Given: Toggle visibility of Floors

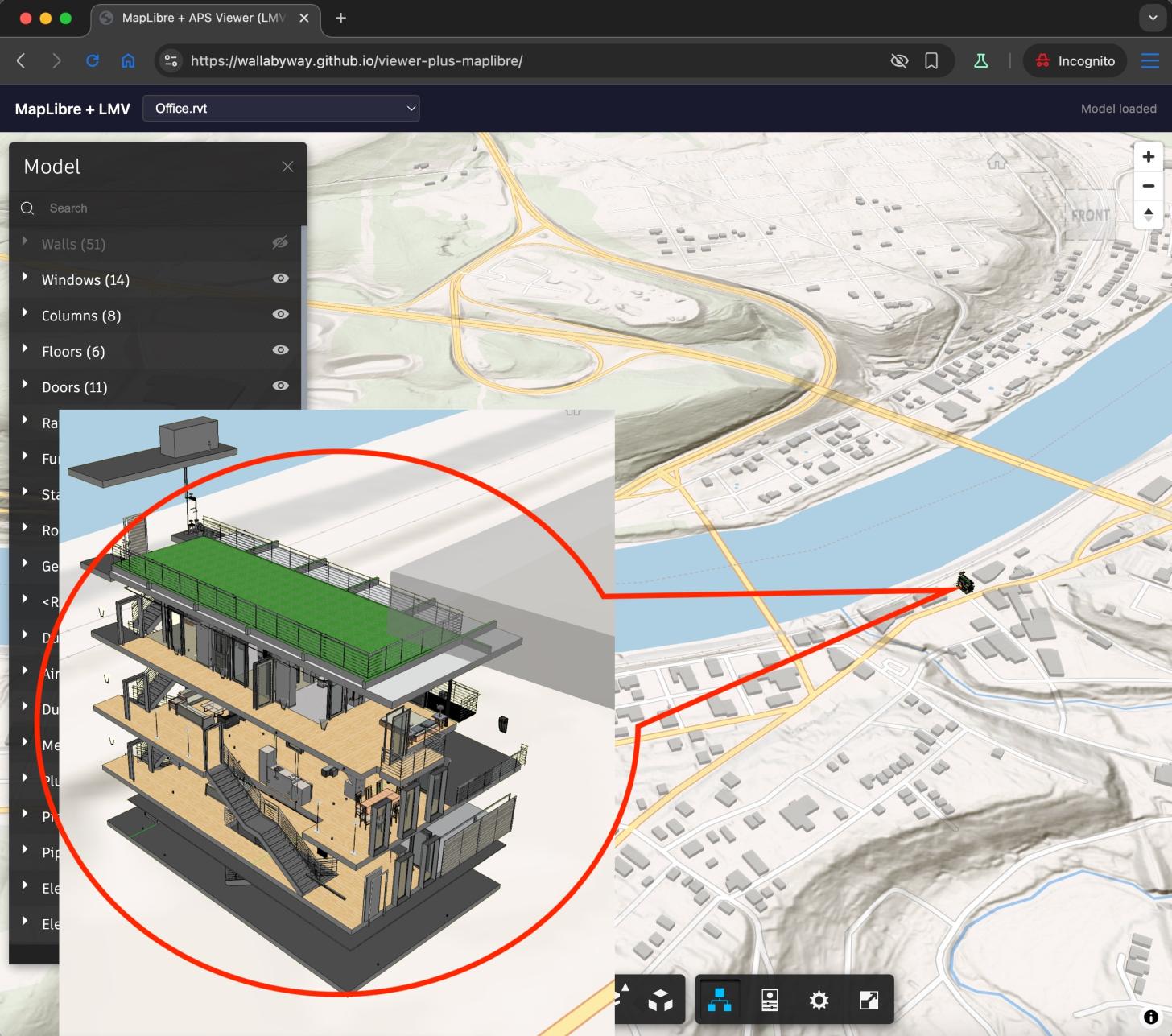Looking at the screenshot, I should [x=280, y=350].
